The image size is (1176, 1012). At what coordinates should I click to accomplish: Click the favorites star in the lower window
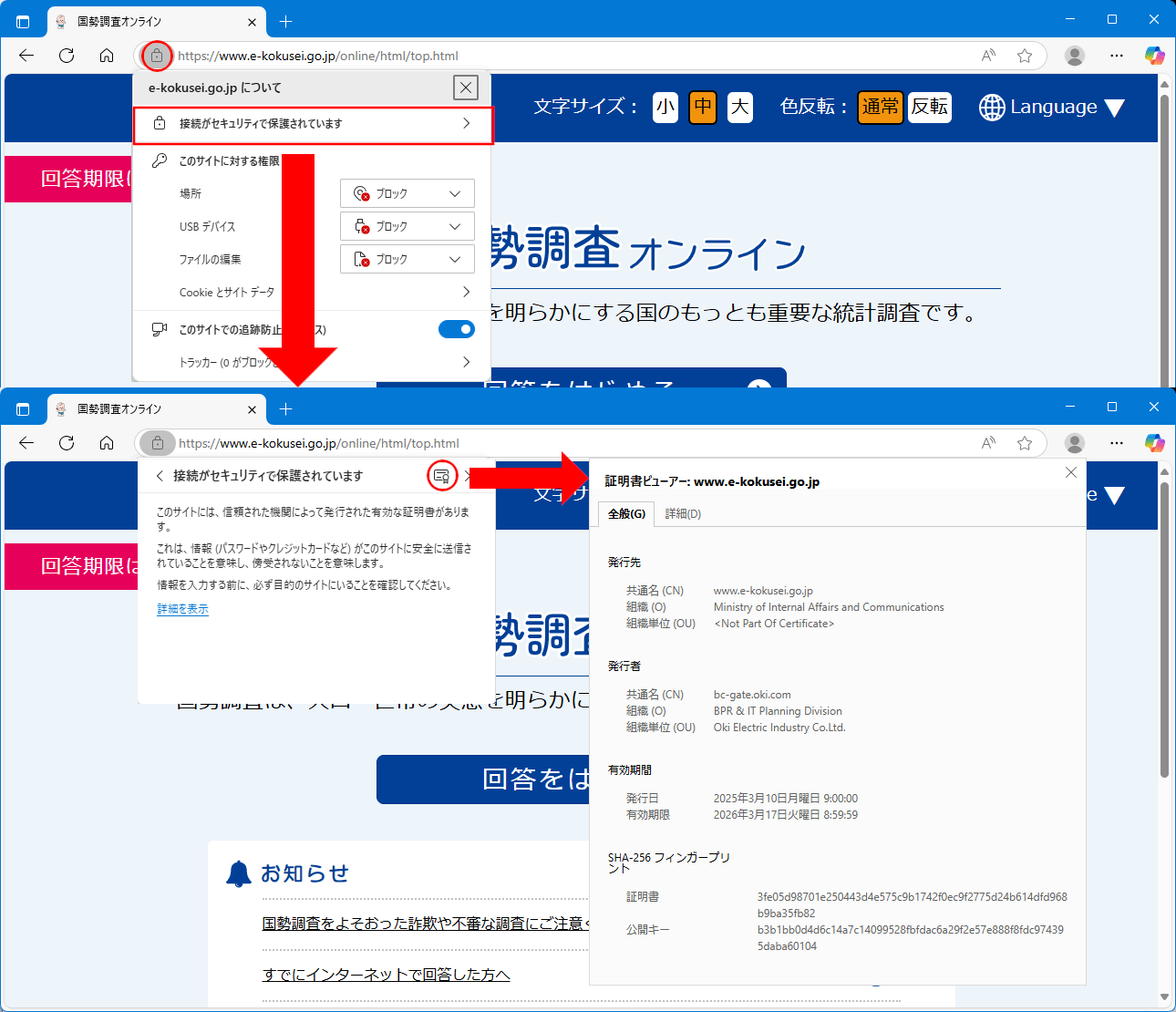1025,443
